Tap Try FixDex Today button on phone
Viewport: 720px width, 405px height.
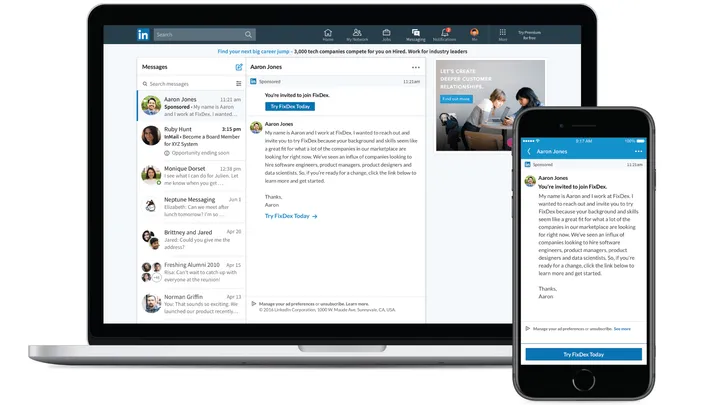point(584,354)
